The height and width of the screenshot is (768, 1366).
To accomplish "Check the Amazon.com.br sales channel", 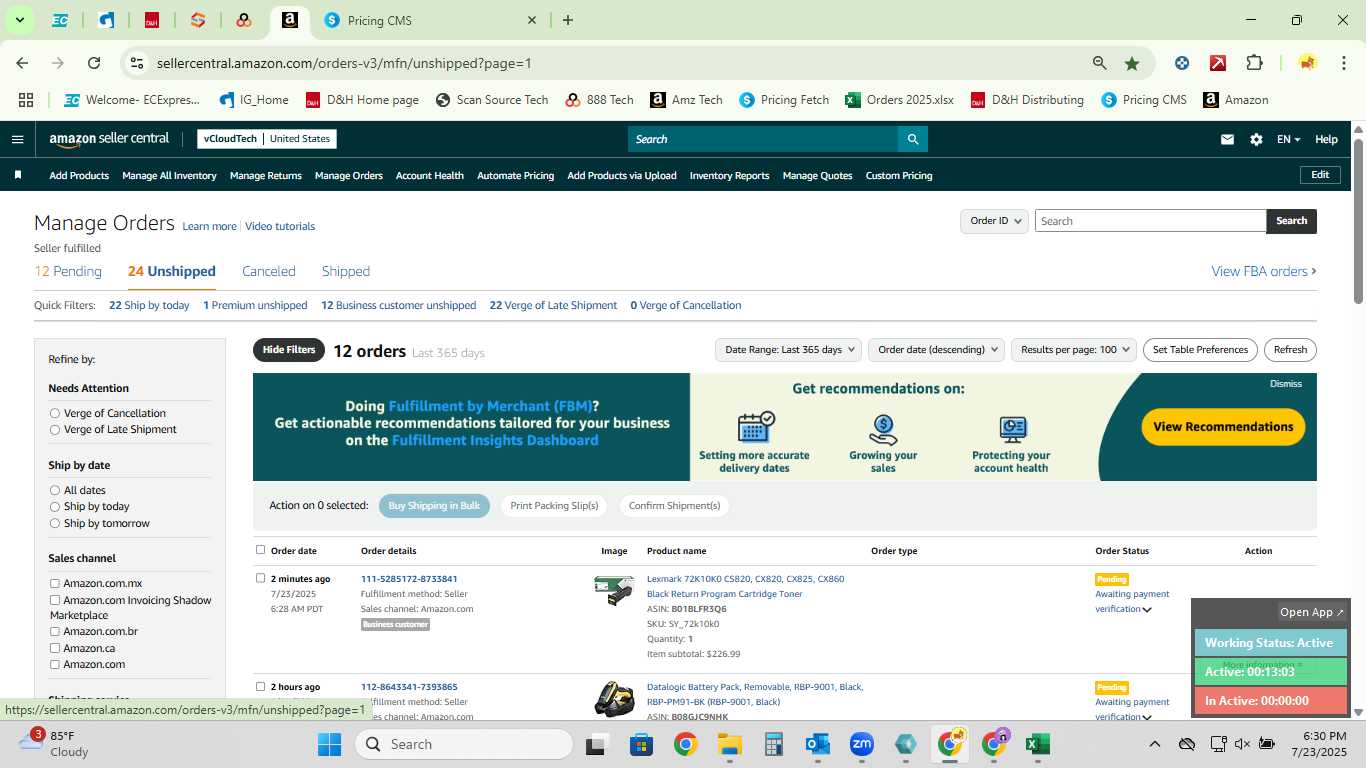I will [x=55, y=632].
